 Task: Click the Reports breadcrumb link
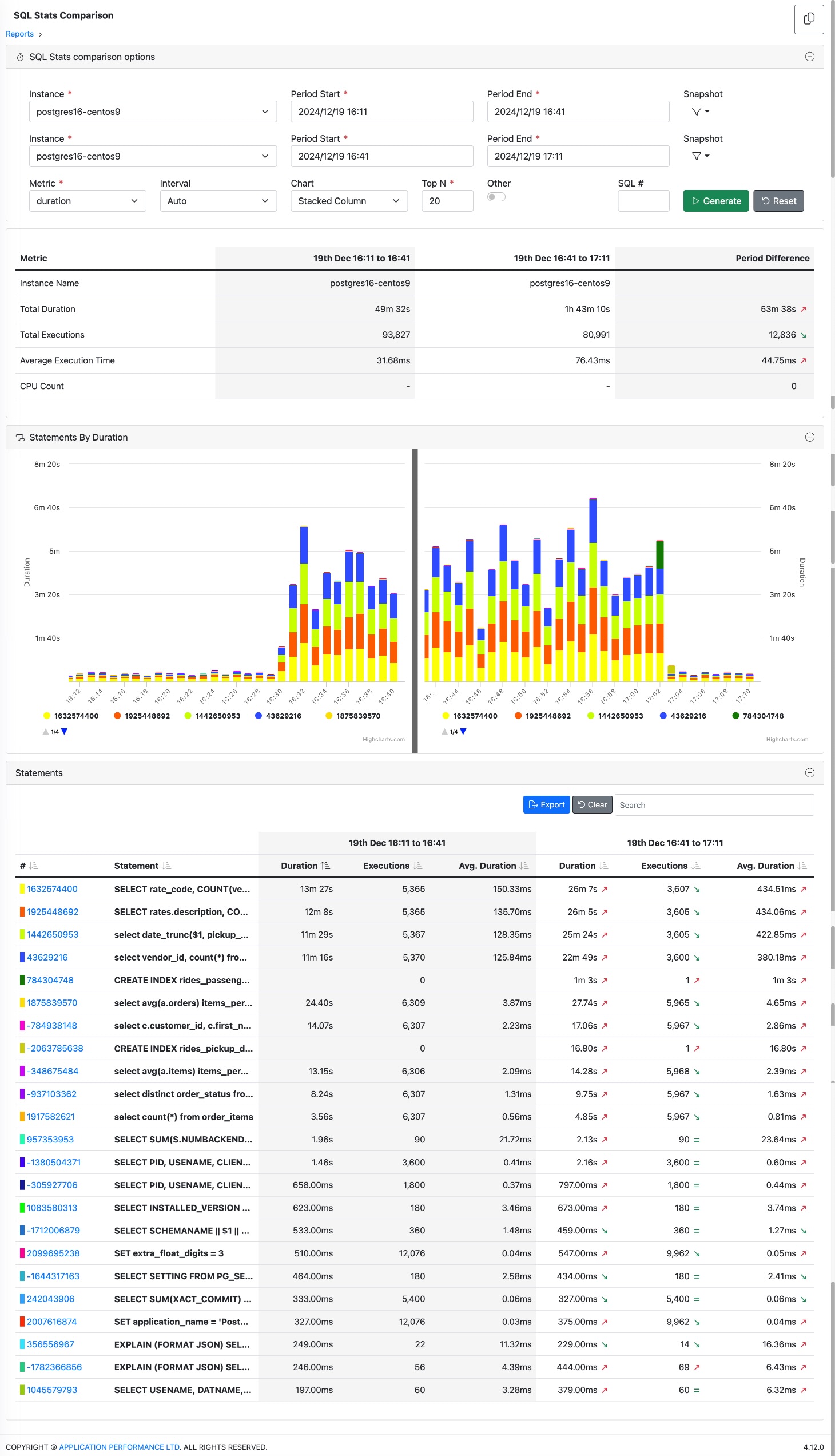coord(19,34)
